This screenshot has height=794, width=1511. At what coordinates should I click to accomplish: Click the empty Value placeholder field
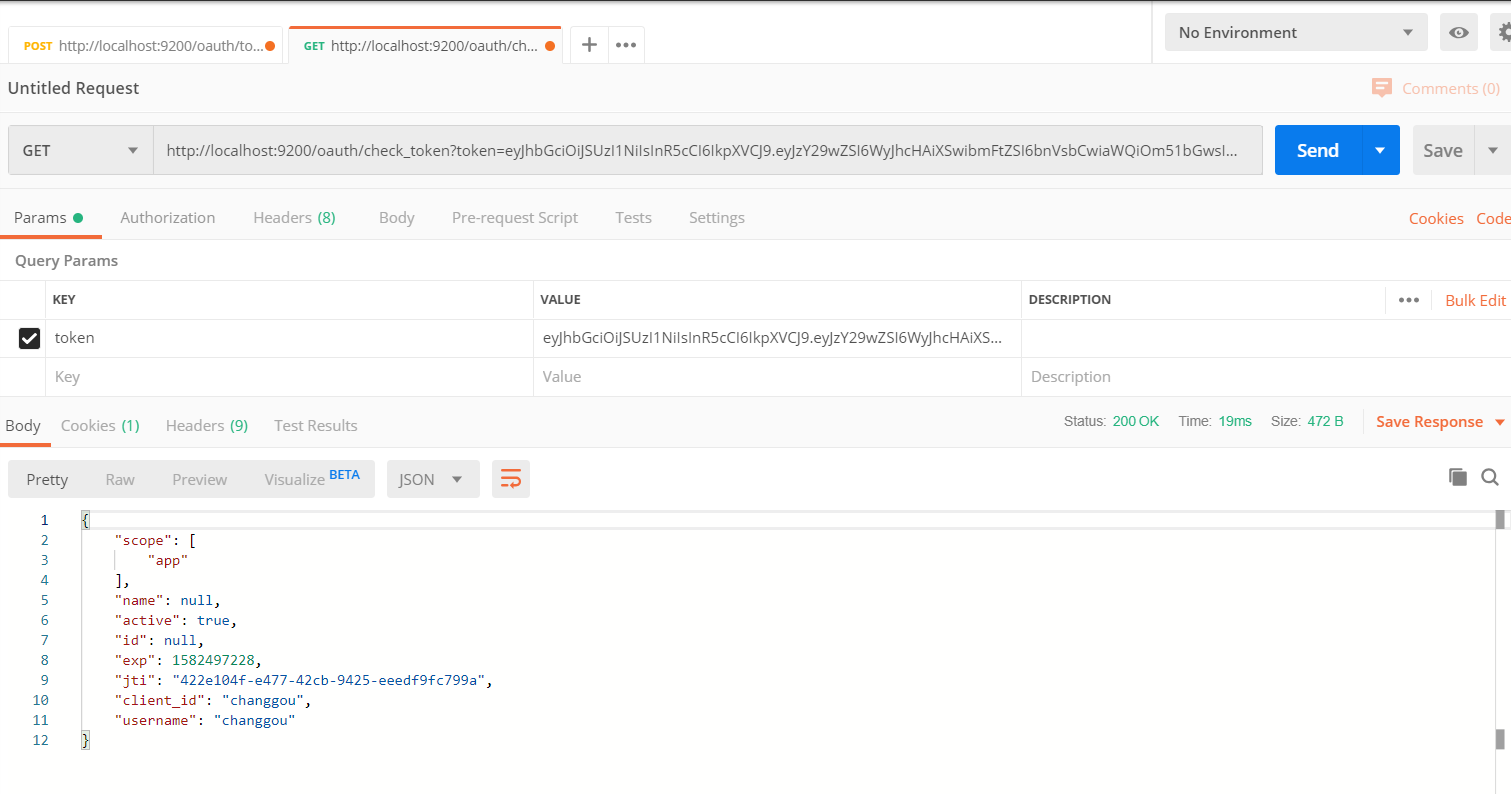click(x=777, y=377)
